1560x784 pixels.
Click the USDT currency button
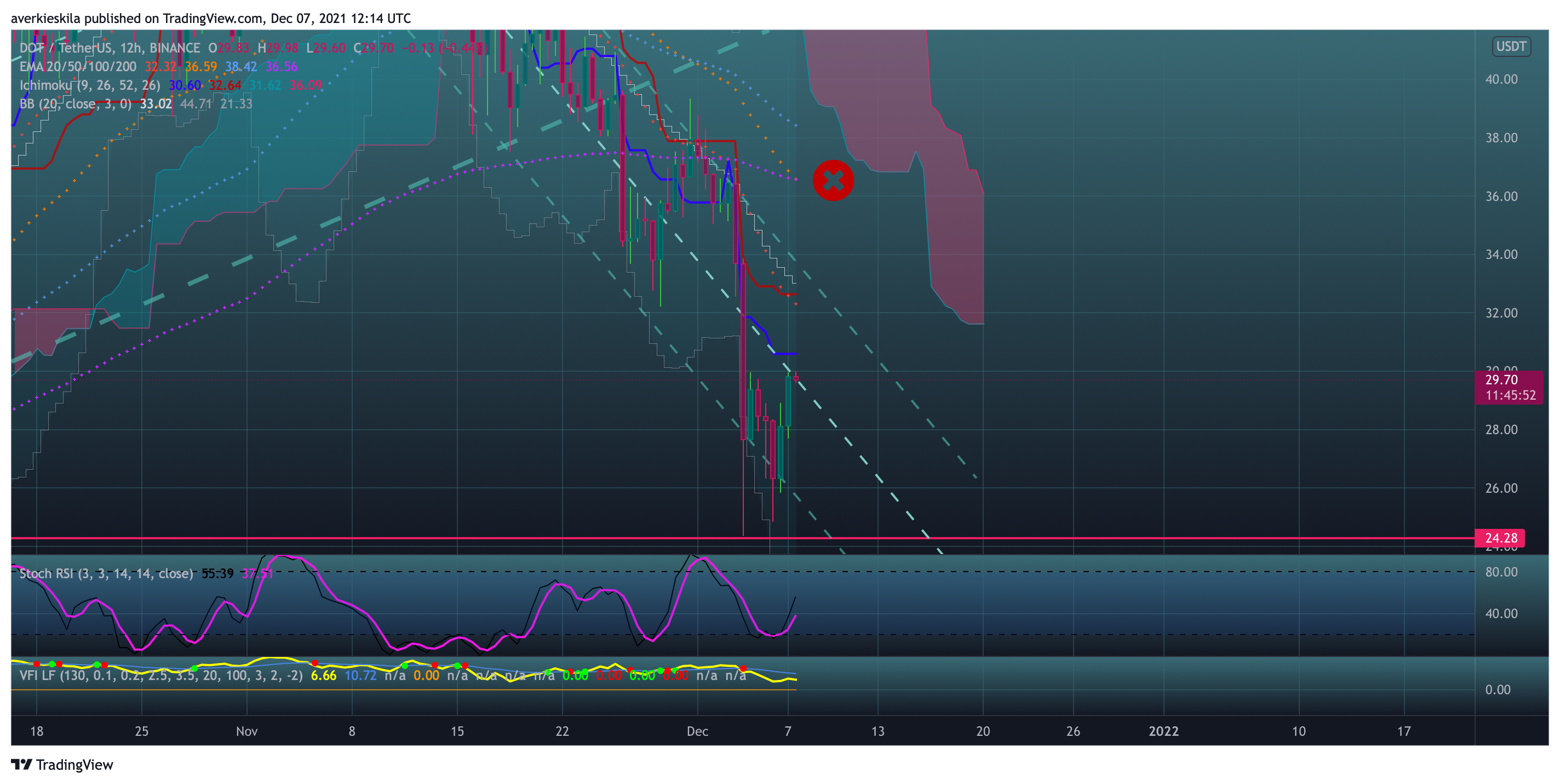(x=1511, y=47)
